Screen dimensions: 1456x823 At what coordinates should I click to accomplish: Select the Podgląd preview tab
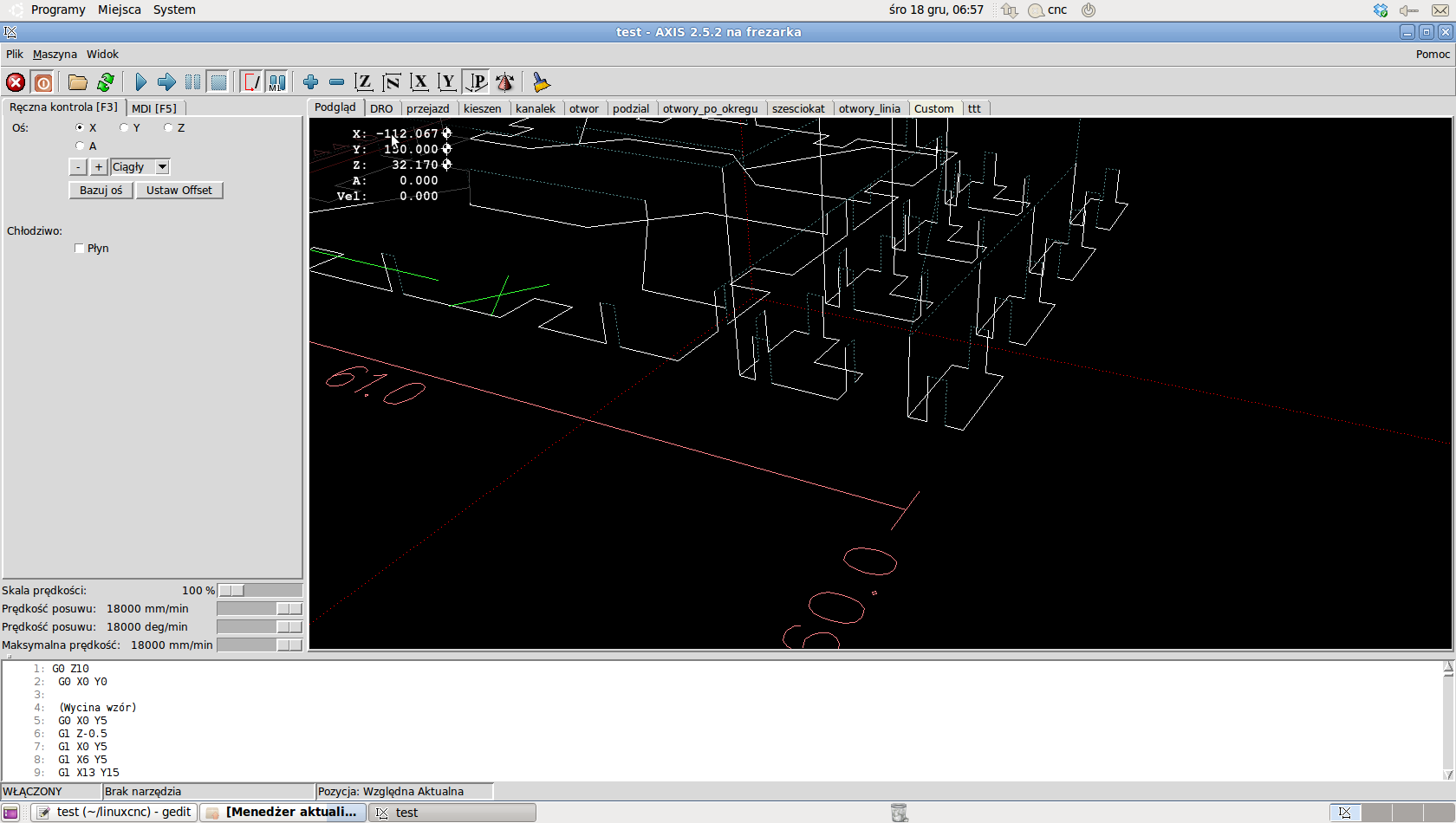coord(335,107)
